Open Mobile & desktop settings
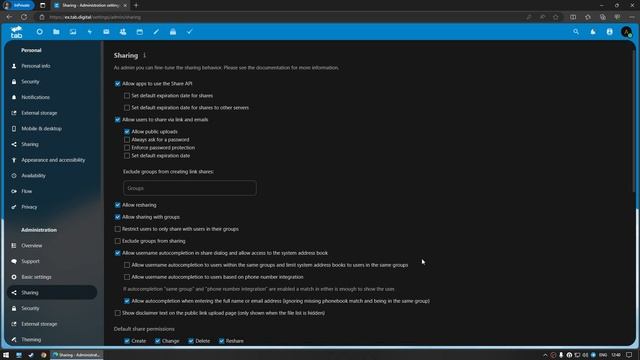The height and width of the screenshot is (360, 640). (x=52, y=129)
